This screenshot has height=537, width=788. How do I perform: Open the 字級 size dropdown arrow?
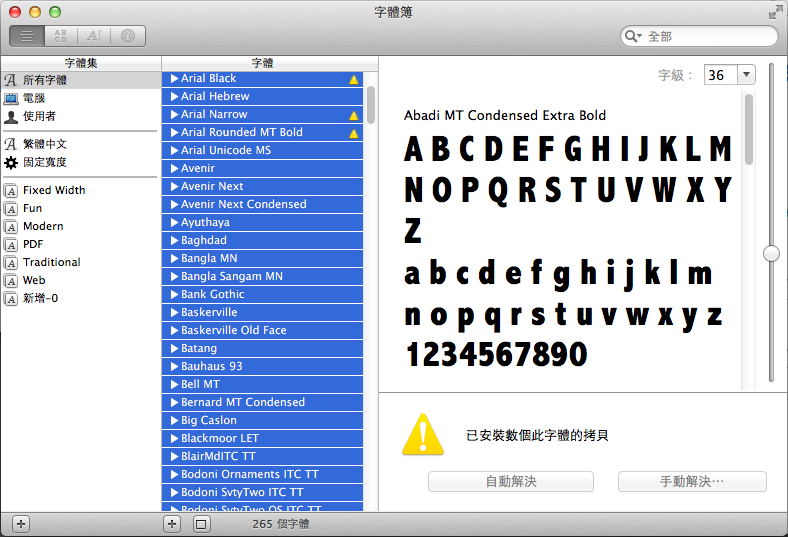click(x=746, y=75)
